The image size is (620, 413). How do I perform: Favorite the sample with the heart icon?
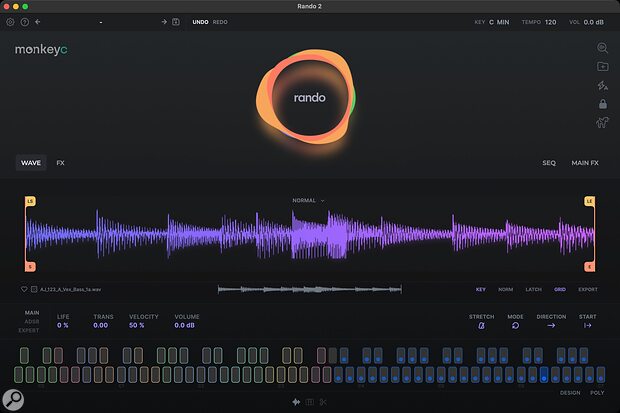point(24,289)
